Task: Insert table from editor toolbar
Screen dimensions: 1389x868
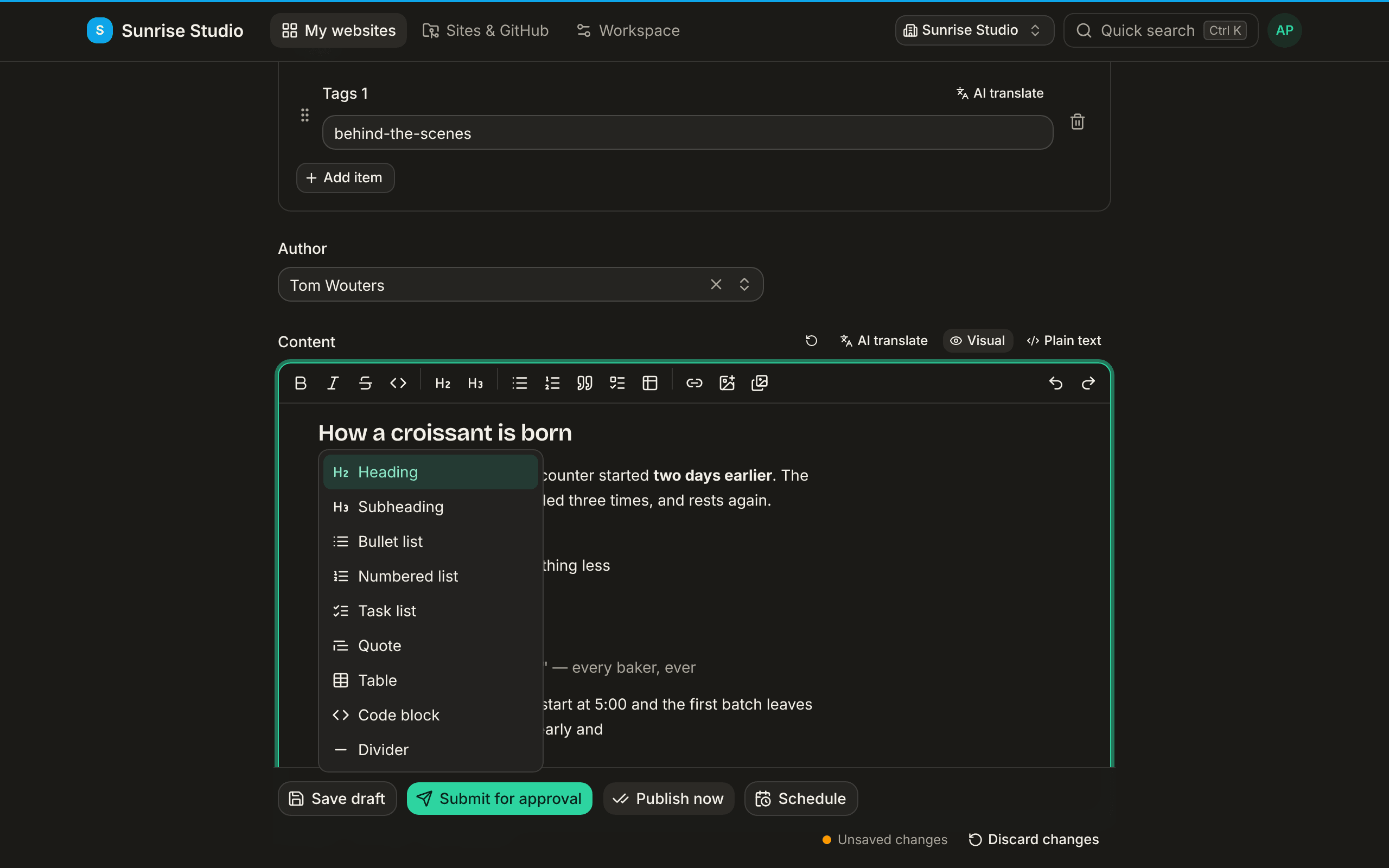Action: point(651,383)
